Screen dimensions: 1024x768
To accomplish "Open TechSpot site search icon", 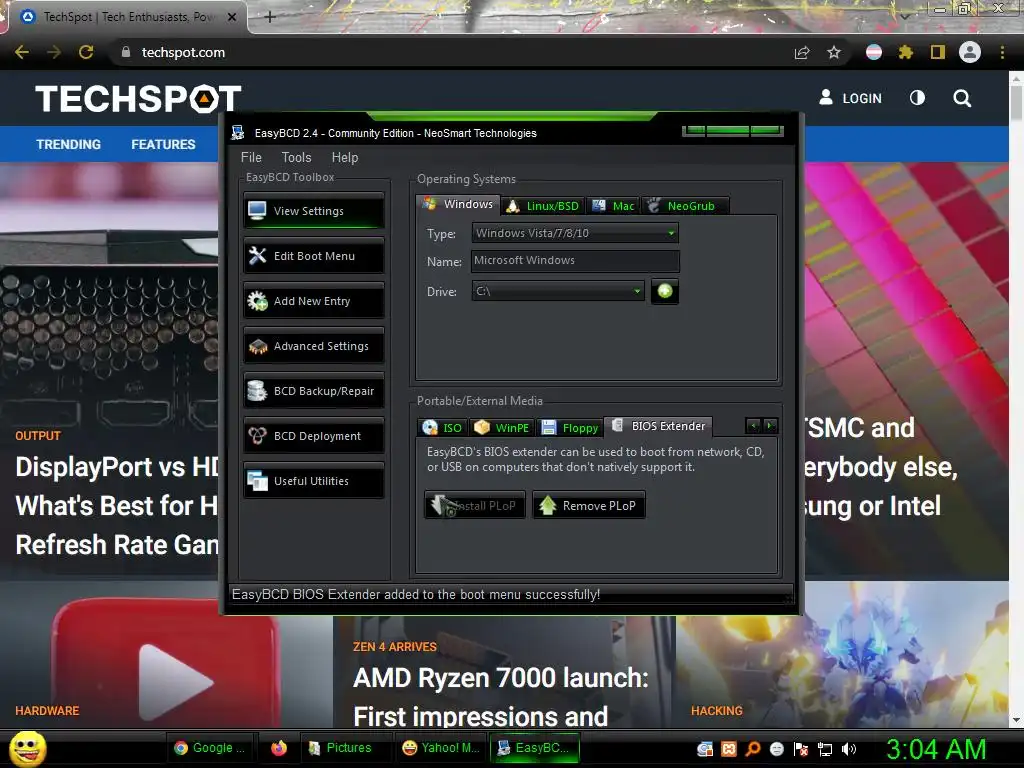I will coord(962,99).
